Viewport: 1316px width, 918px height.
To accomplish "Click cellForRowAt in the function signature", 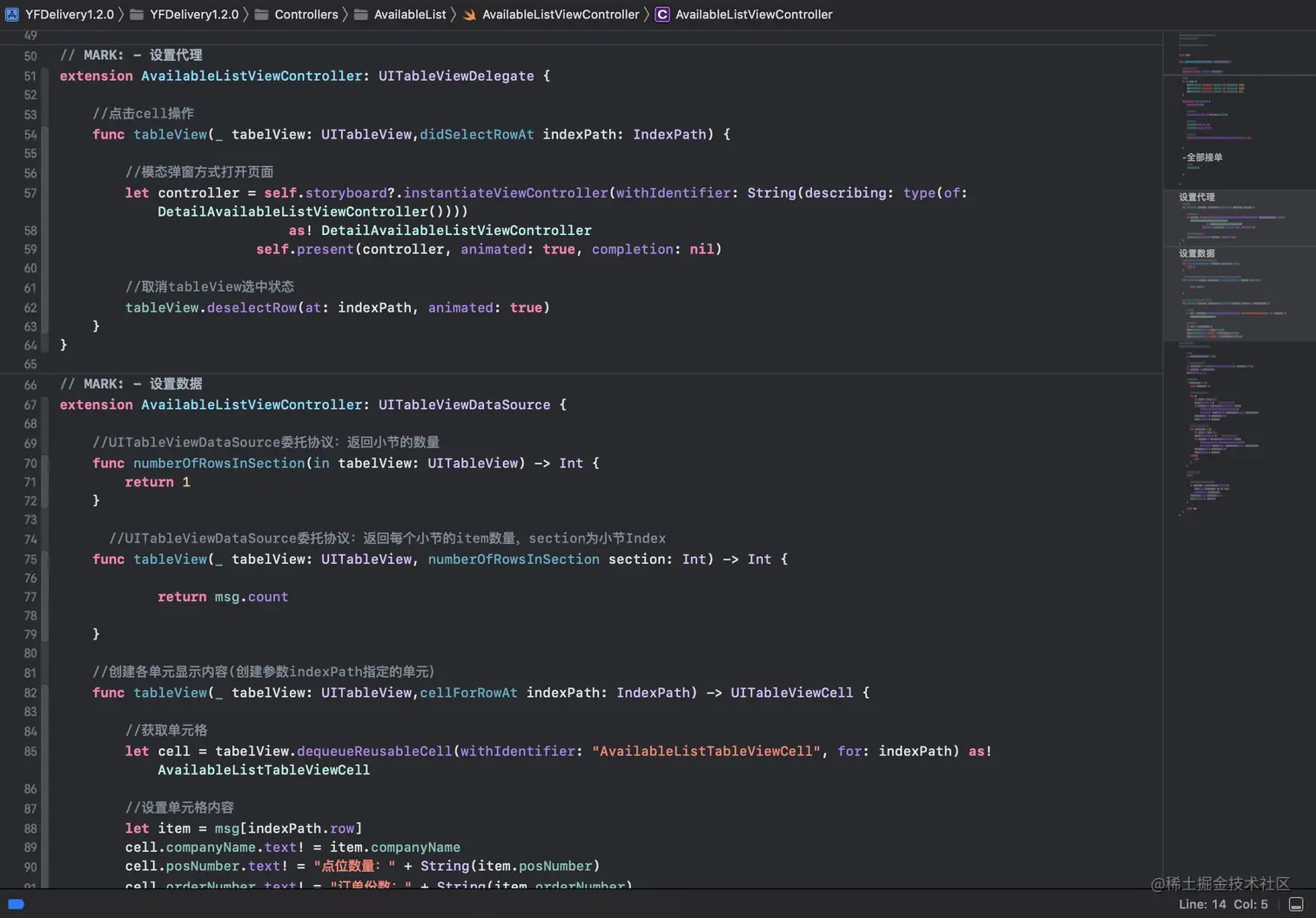I will coord(468,693).
